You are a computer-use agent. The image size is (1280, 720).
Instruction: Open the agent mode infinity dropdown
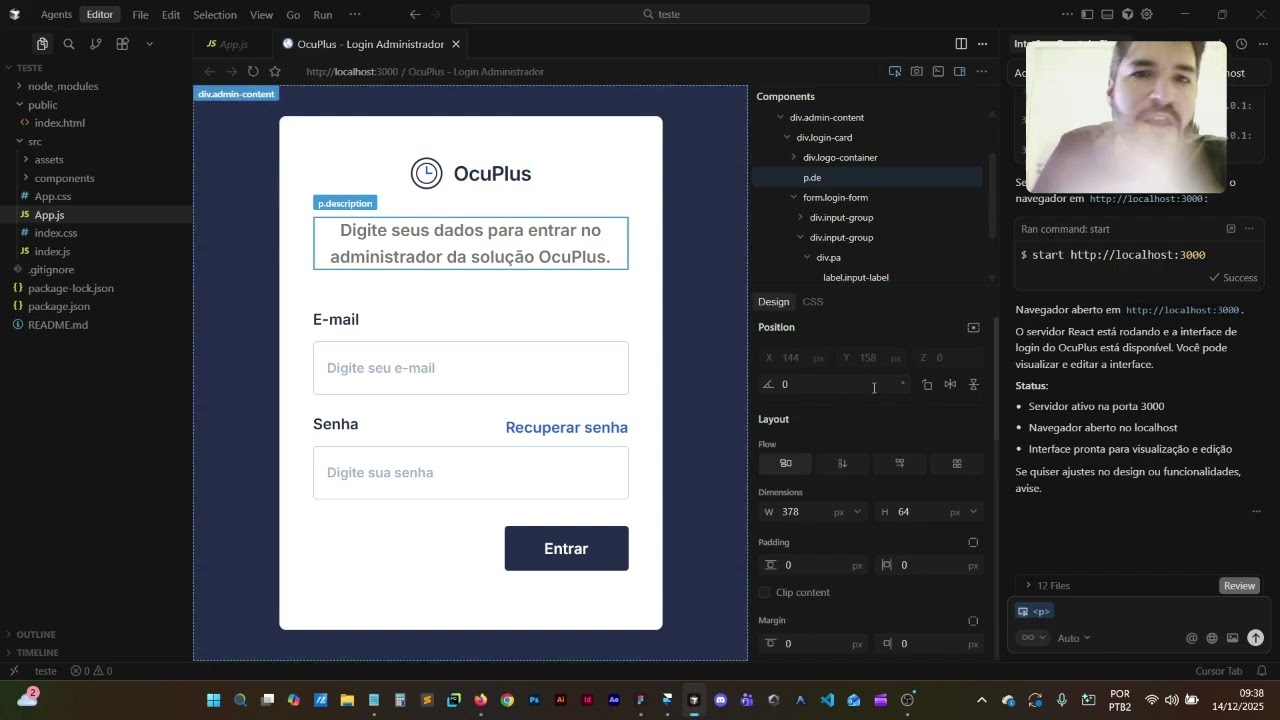tap(1032, 638)
